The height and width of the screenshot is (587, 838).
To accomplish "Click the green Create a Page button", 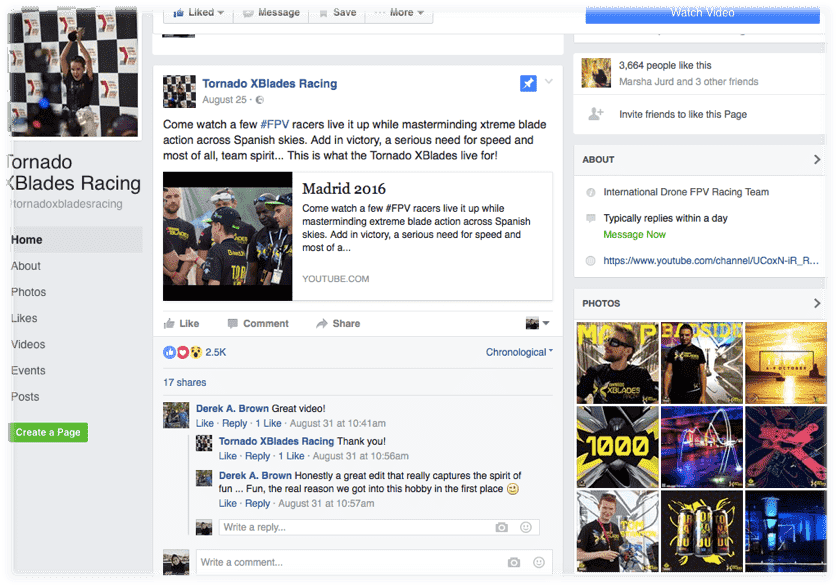I will pyautogui.click(x=48, y=432).
